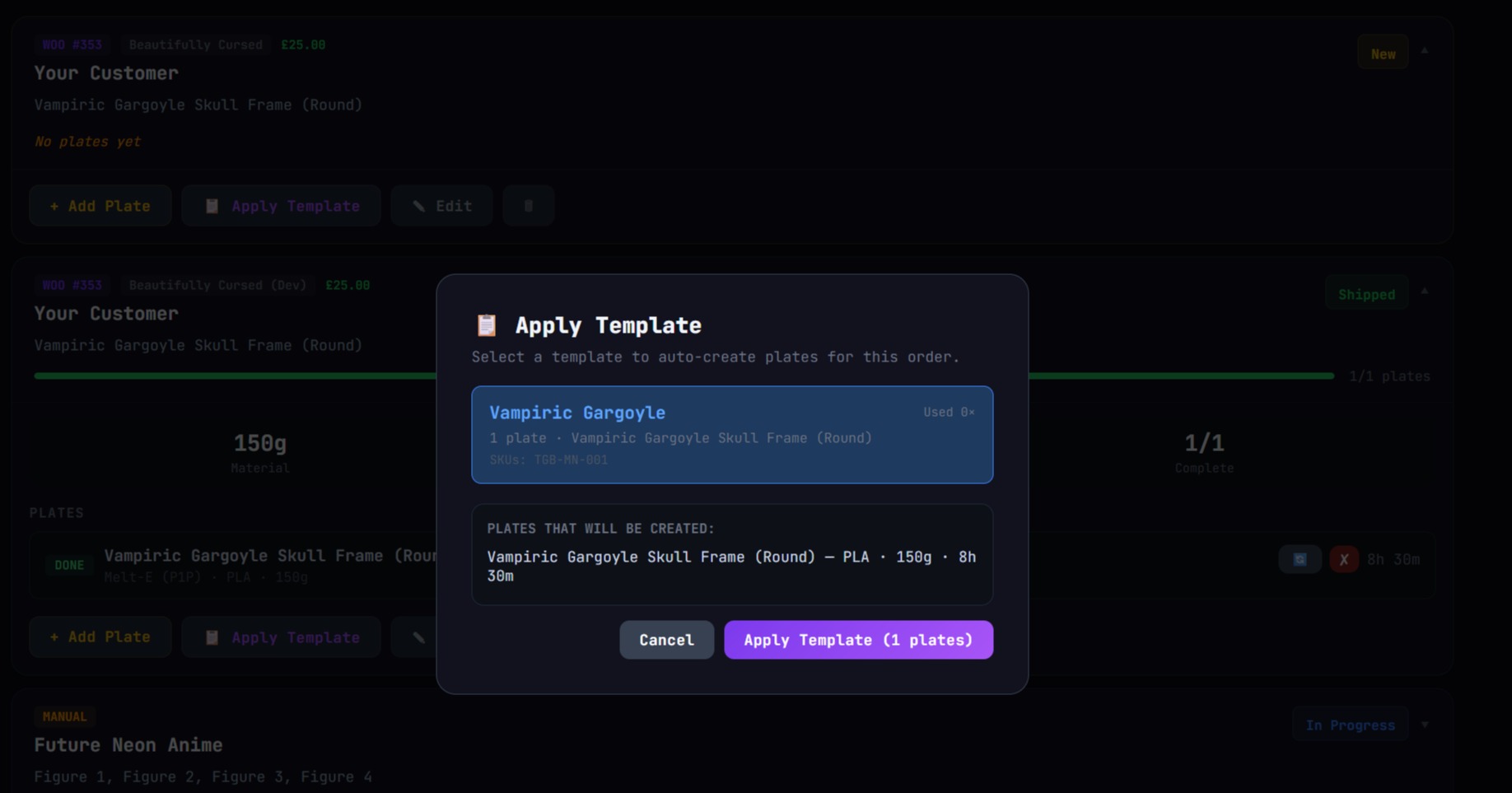Click the trash delete icon on first order
The width and height of the screenshot is (1512, 793).
click(528, 206)
